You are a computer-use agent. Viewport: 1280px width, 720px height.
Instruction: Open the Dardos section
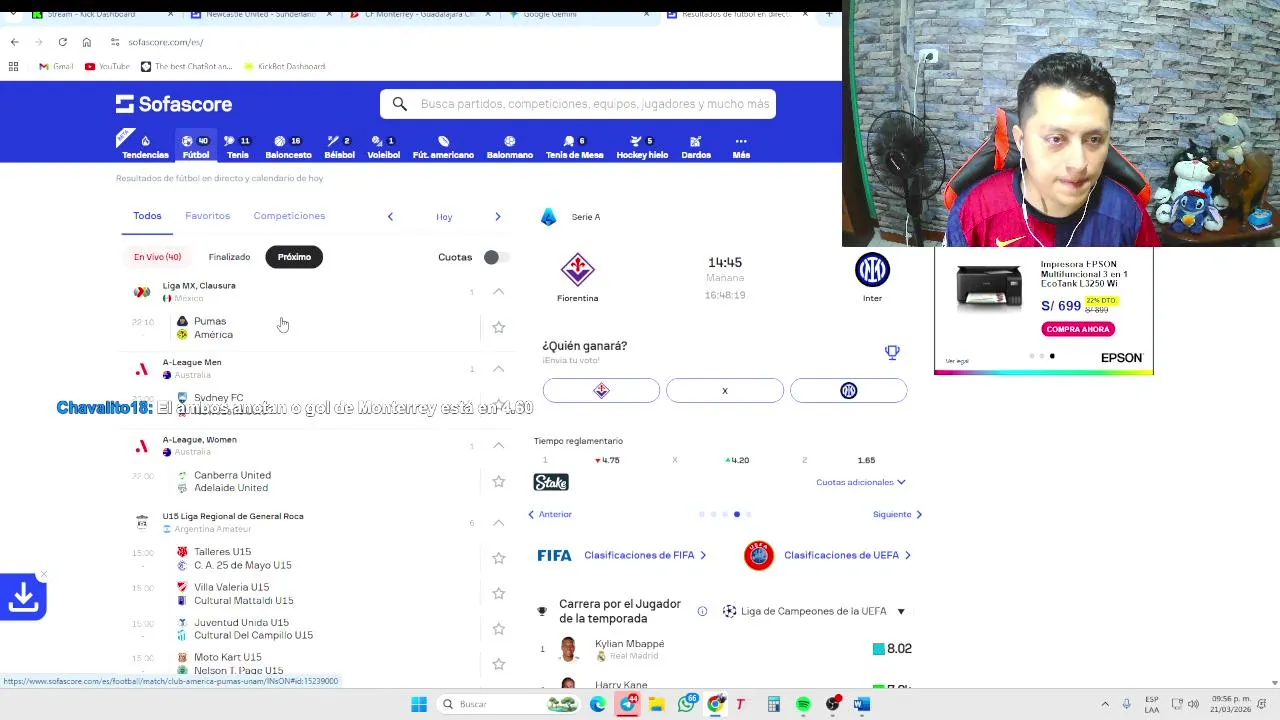pos(696,147)
